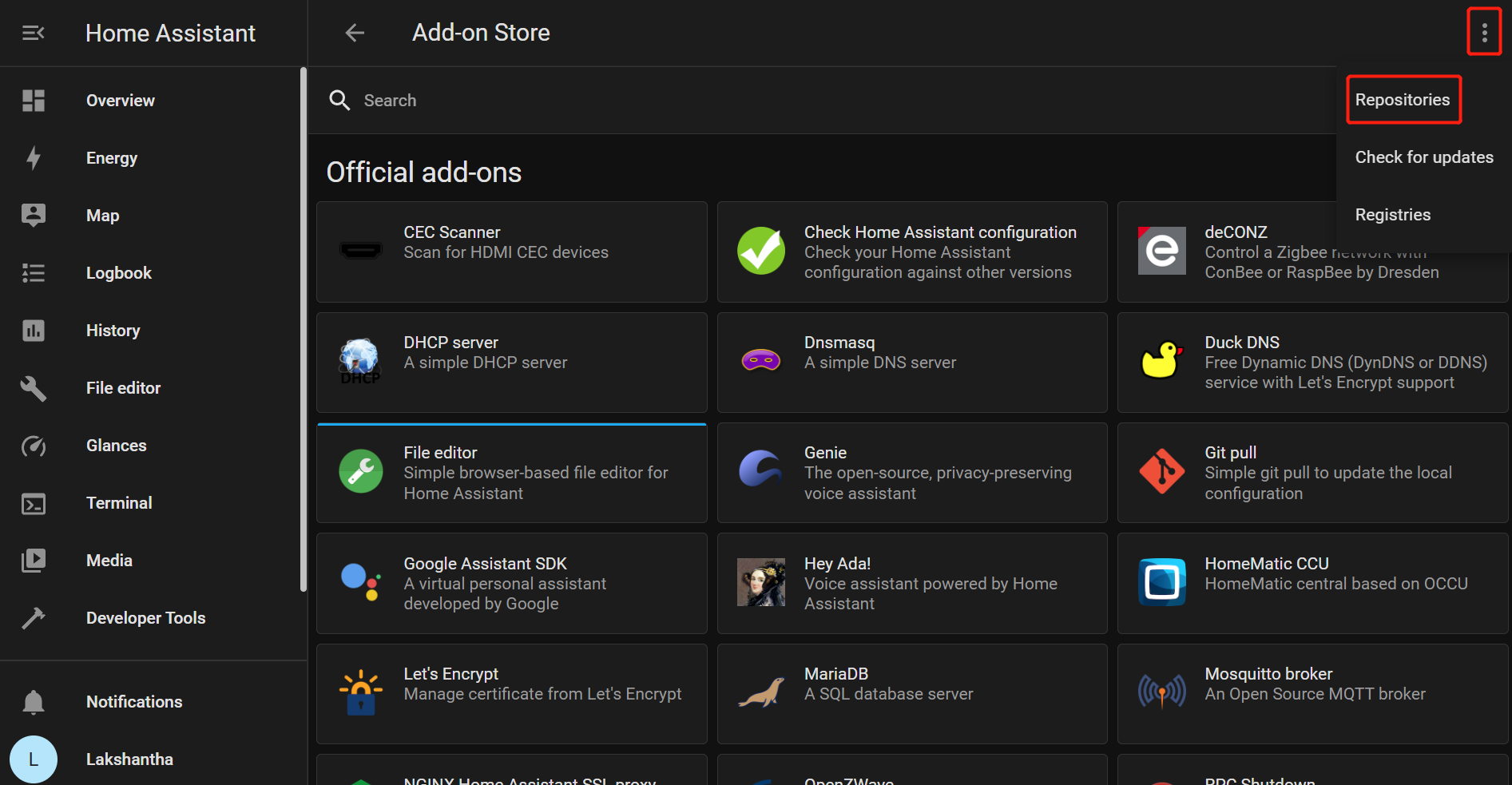Open the Git pull add-on card

coord(1313,473)
